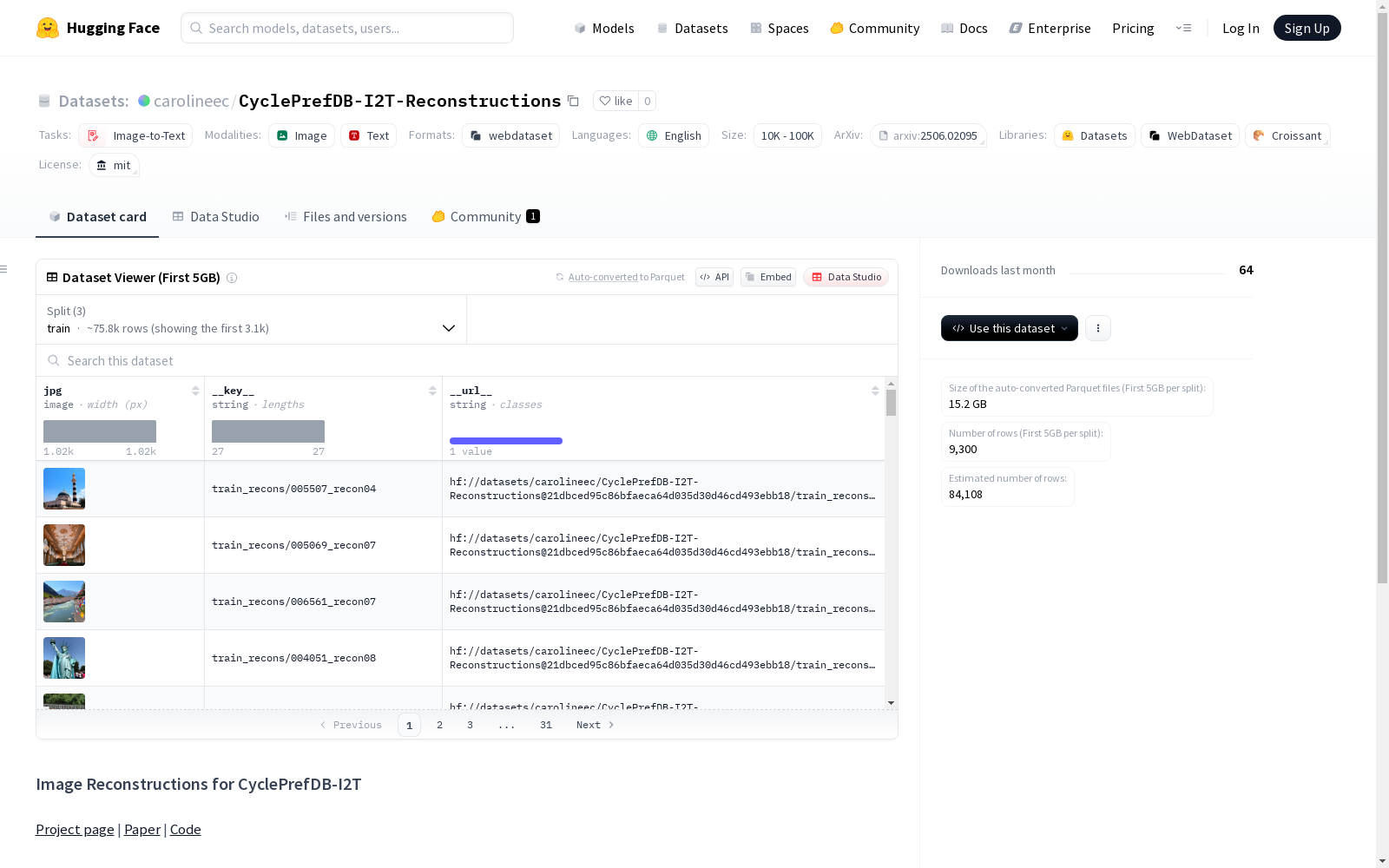The width and height of the screenshot is (1389, 868).
Task: Click the jpg width histogram bar
Action: 100,431
